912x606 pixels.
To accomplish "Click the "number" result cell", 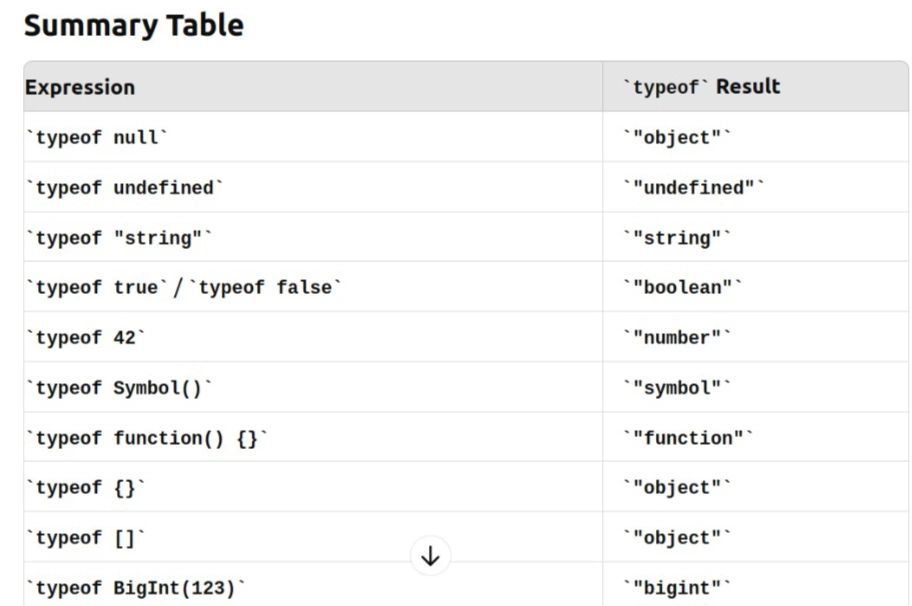I will [x=756, y=337].
